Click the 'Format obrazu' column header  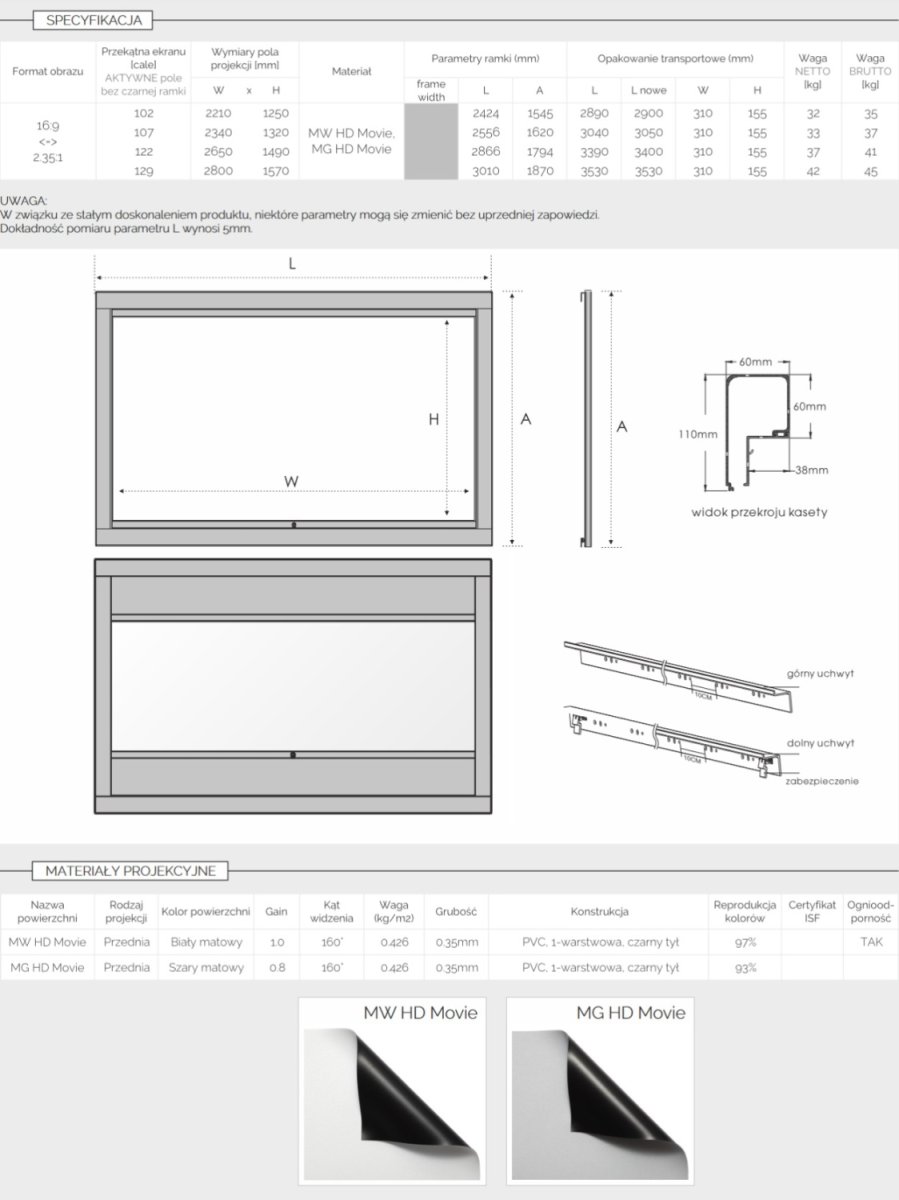click(48, 72)
